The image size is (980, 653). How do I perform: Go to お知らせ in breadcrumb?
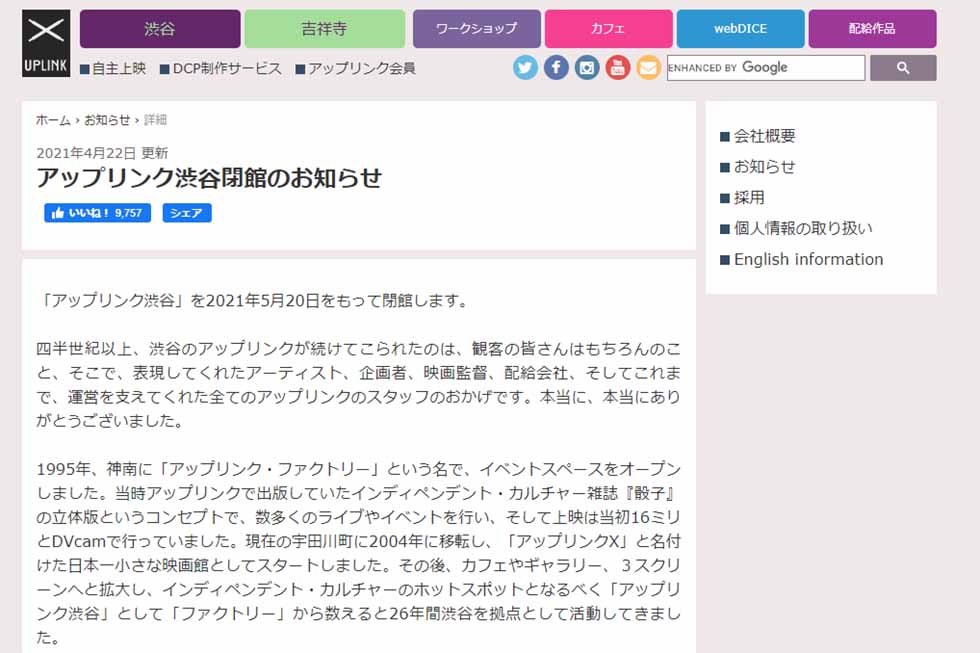(x=107, y=120)
